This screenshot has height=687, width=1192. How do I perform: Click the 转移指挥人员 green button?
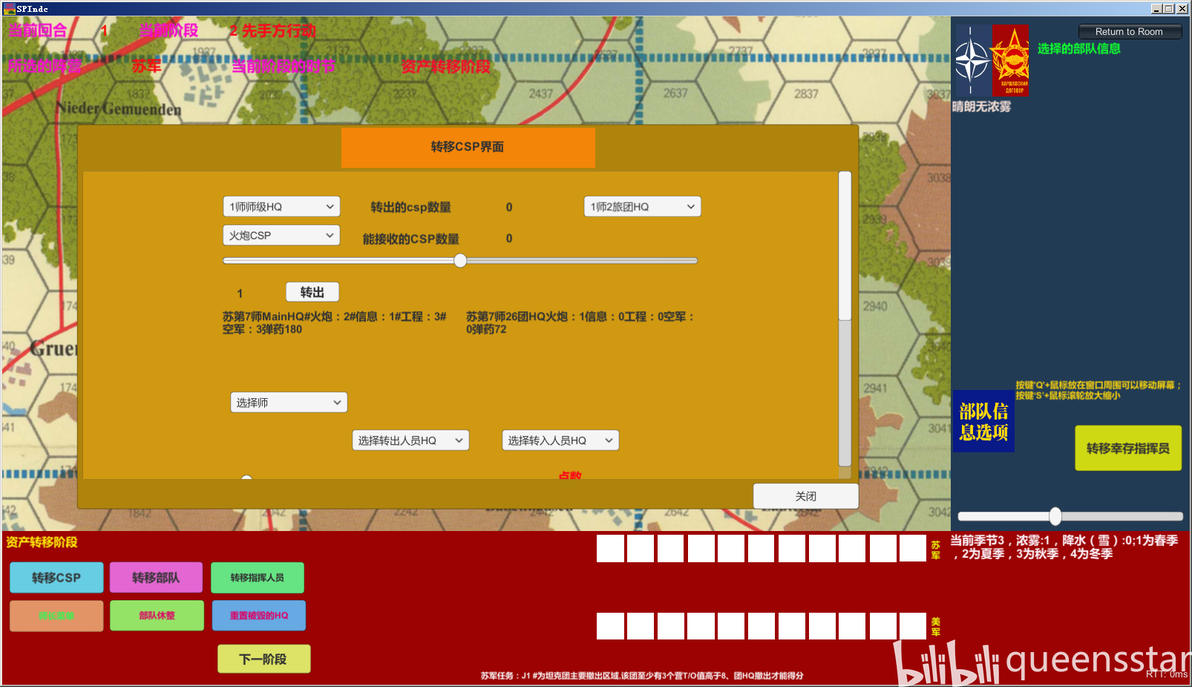(257, 578)
